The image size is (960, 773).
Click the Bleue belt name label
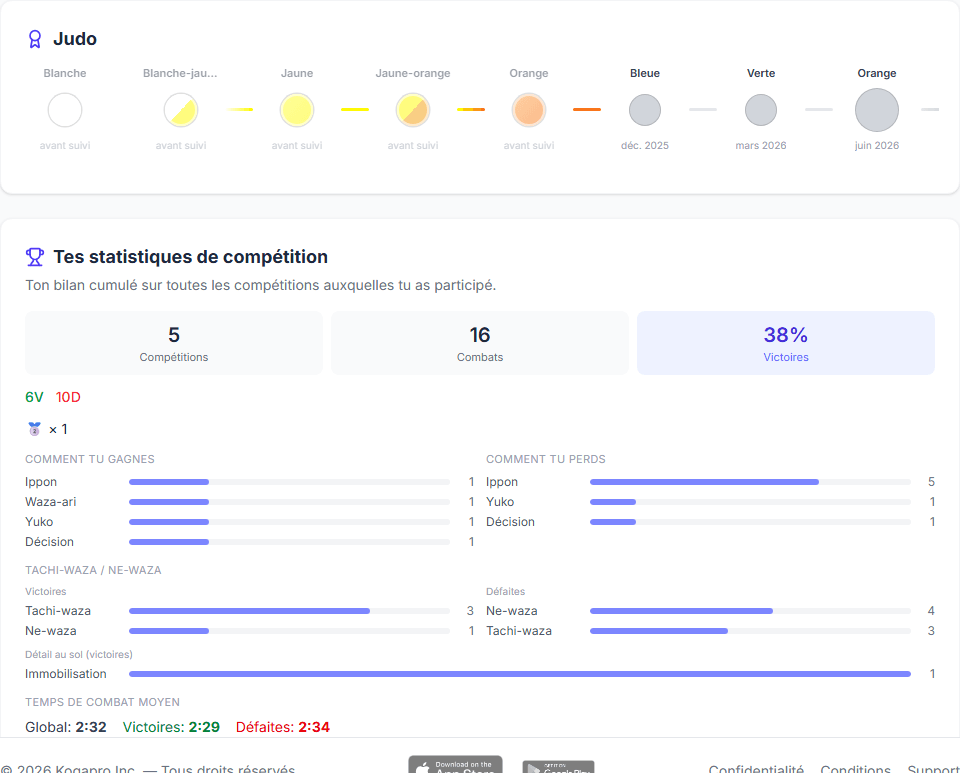pyautogui.click(x=645, y=73)
